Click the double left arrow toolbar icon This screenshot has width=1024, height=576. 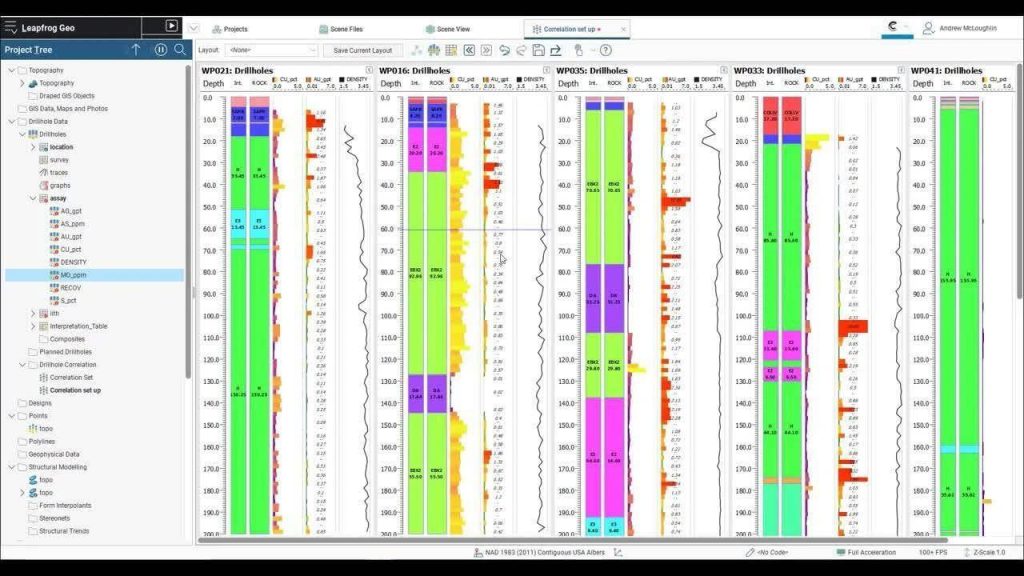pos(468,50)
